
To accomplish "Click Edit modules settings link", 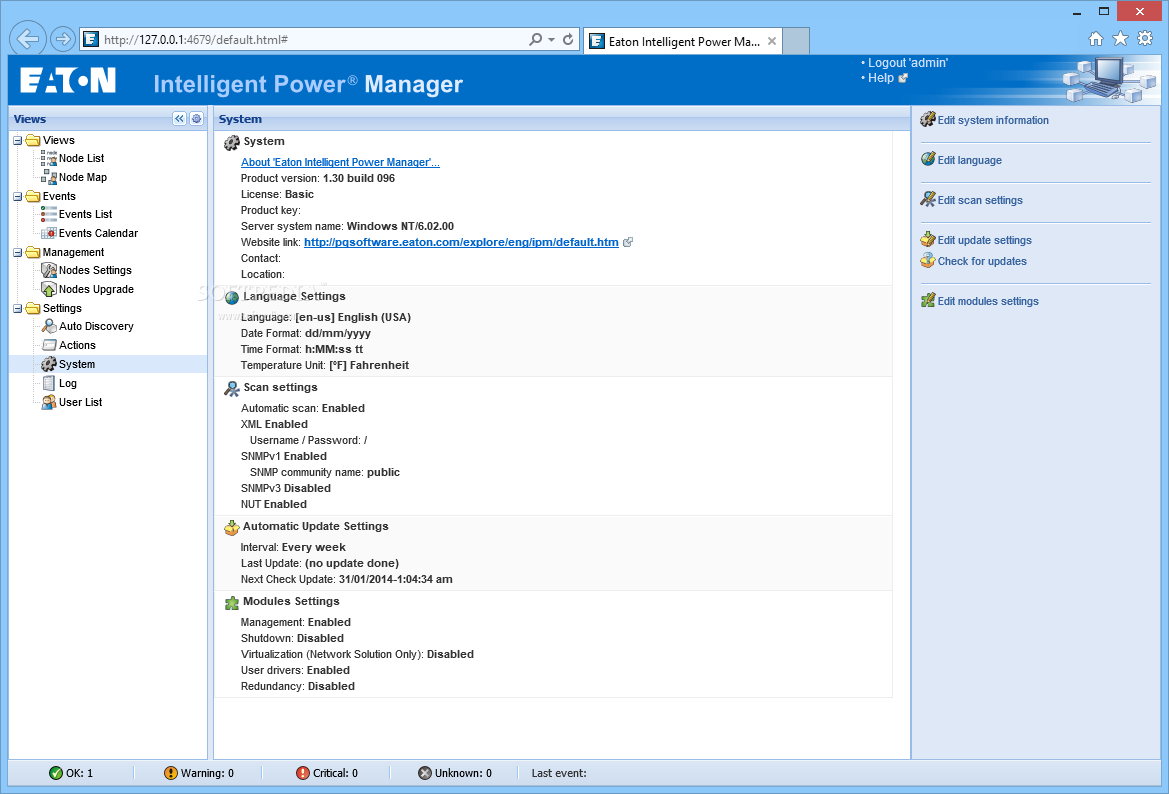I will click(x=988, y=301).
